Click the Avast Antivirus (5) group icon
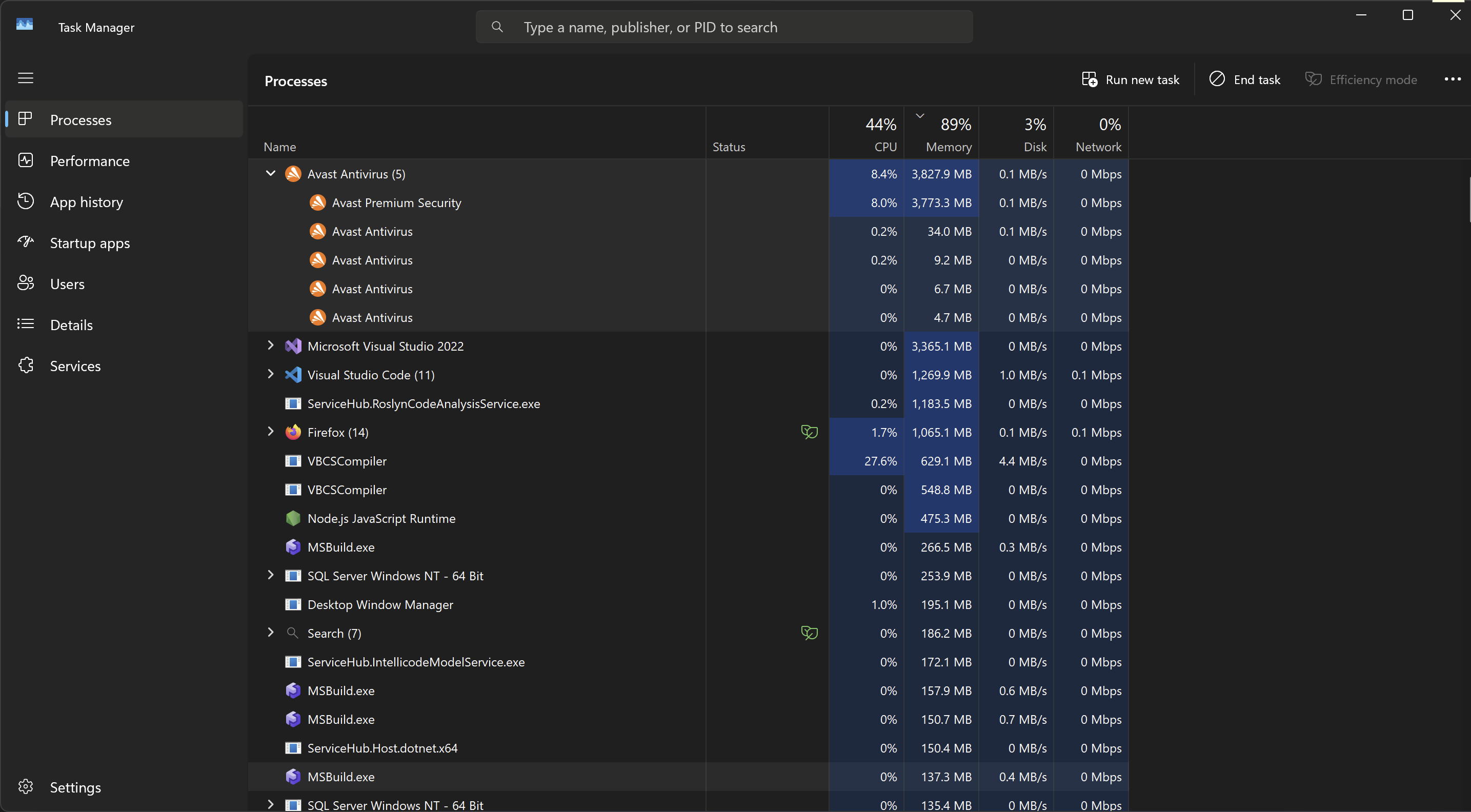Image resolution: width=1471 pixels, height=812 pixels. click(x=293, y=174)
